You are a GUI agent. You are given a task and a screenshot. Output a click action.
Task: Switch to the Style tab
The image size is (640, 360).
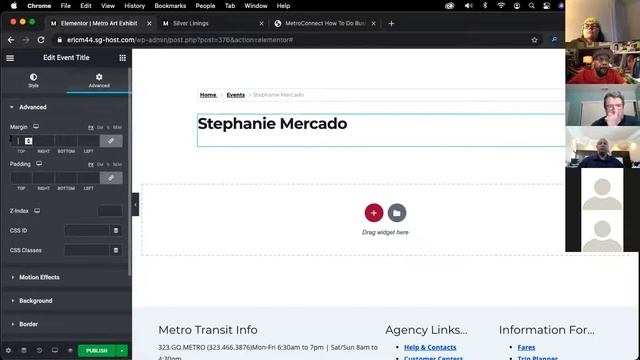pyautogui.click(x=33, y=80)
